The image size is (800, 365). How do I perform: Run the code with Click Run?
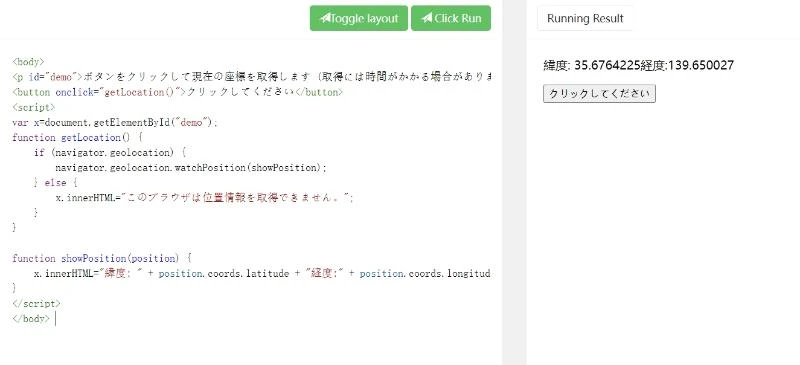pyautogui.click(x=451, y=18)
